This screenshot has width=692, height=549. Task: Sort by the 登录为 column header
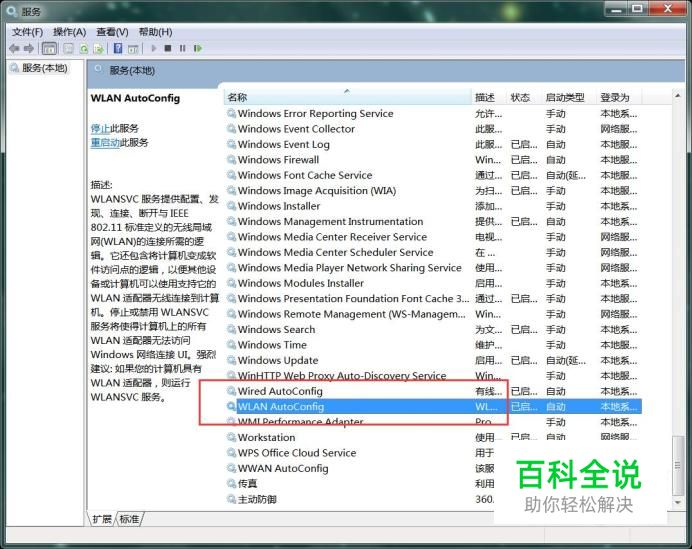[619, 97]
